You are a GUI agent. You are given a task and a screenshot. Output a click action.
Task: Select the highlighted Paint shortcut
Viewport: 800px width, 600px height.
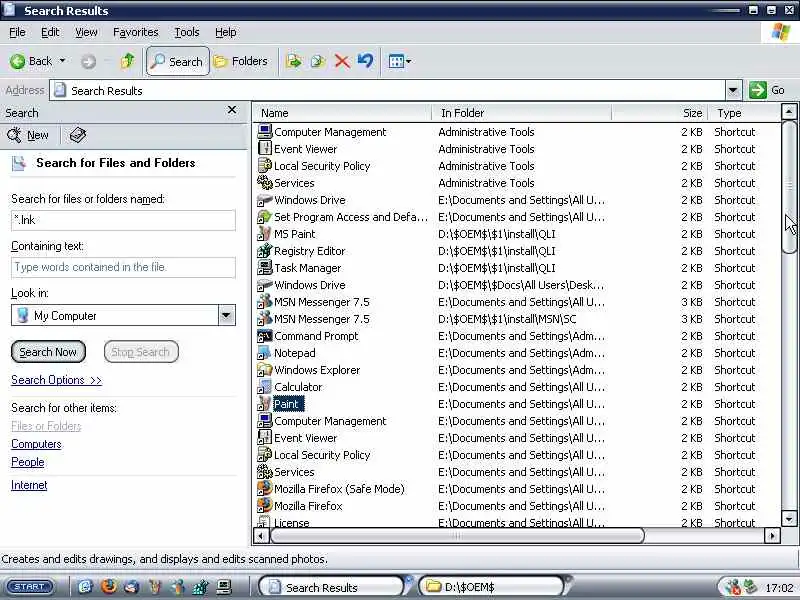tap(288, 404)
